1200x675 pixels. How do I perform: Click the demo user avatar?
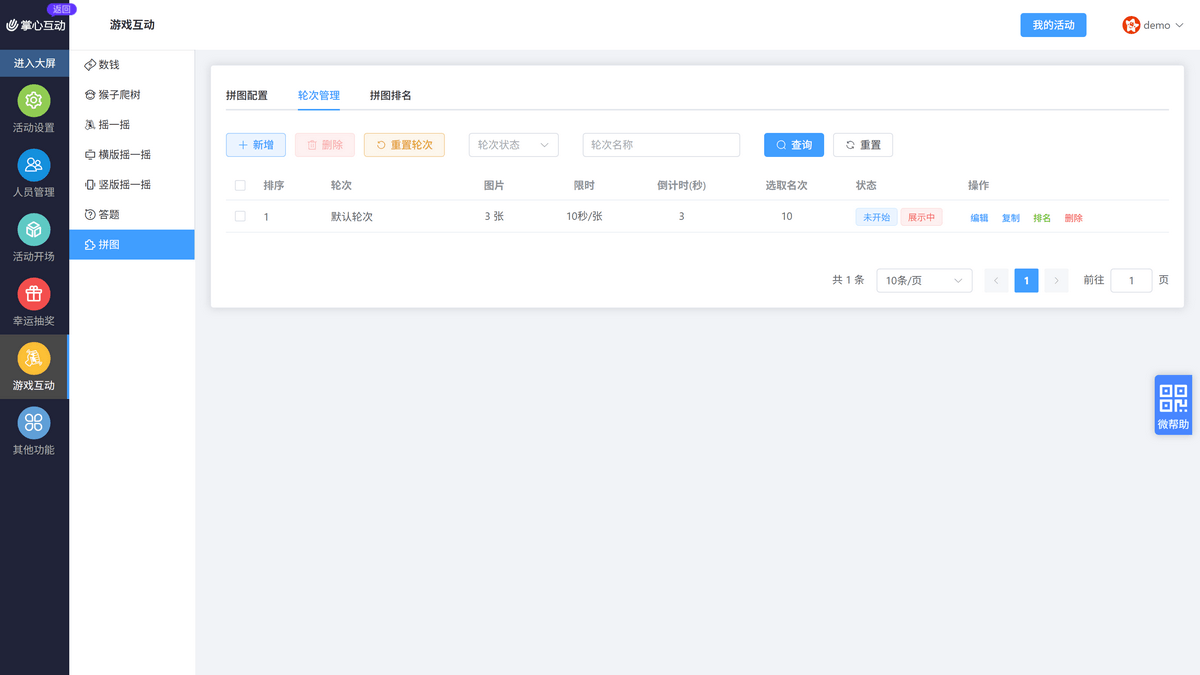pos(1131,25)
